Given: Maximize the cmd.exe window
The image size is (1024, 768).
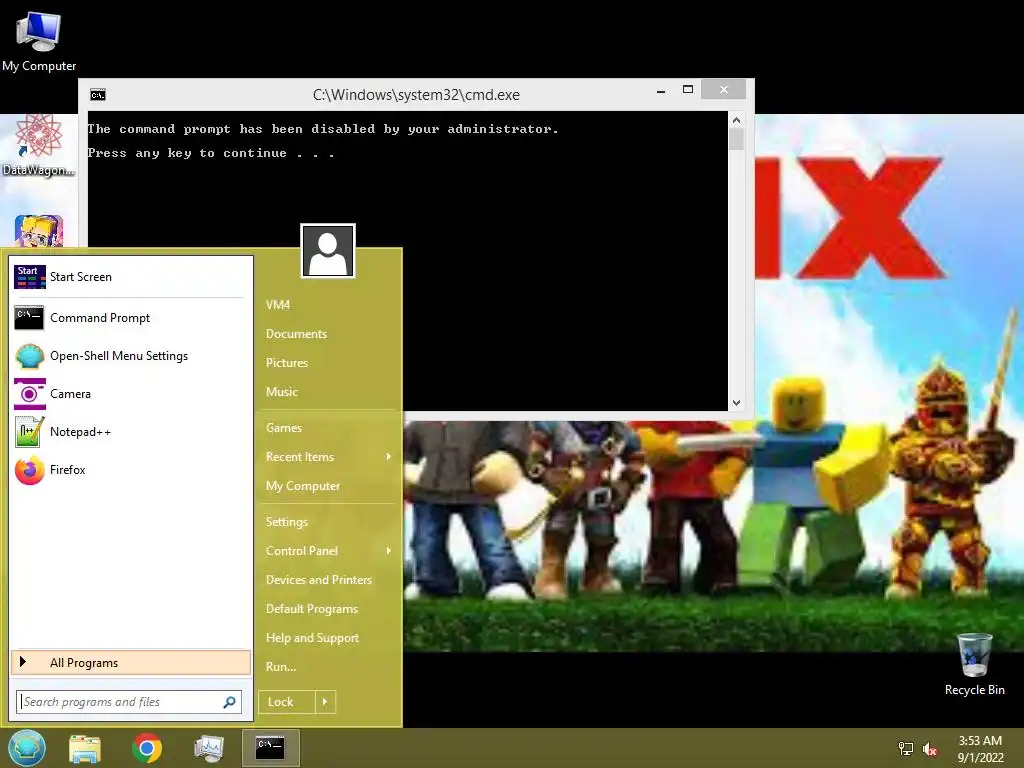Looking at the screenshot, I should pyautogui.click(x=688, y=90).
